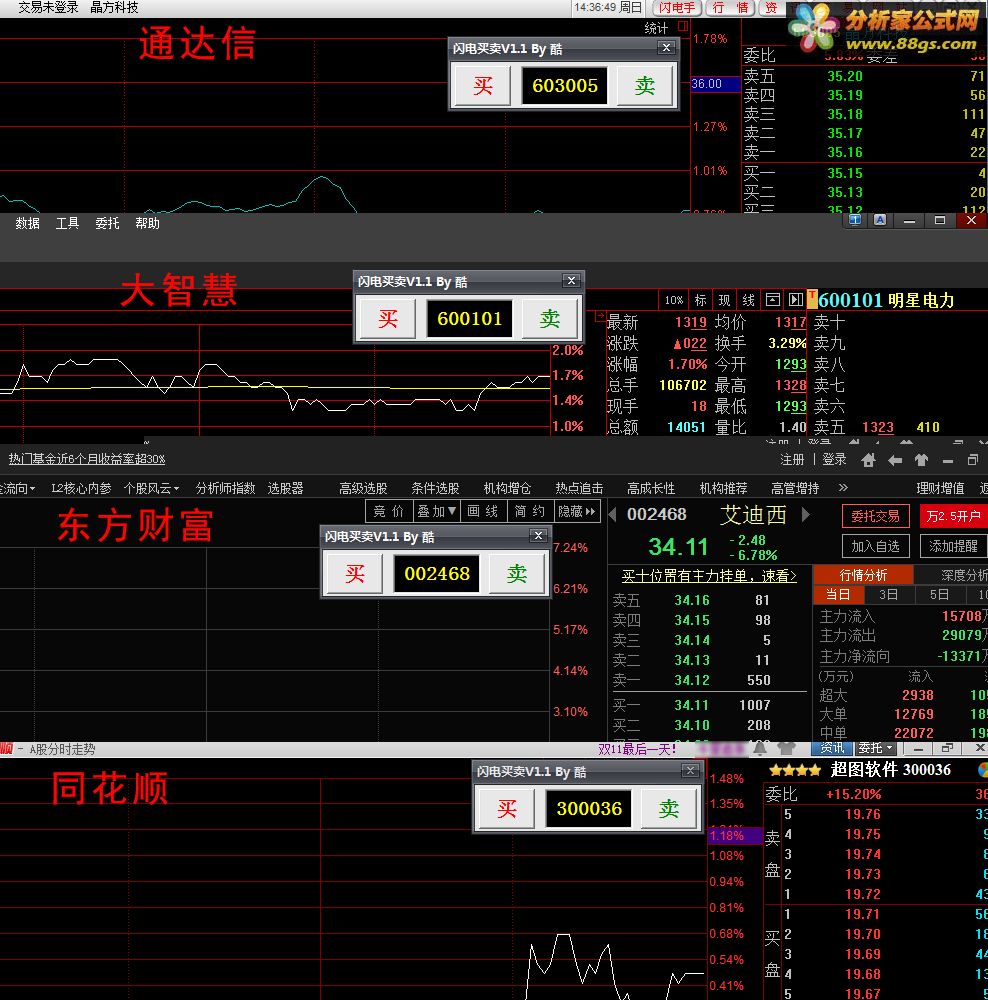This screenshot has height=1000, width=988.
Task: Toggle the 标 button in 大智慧 toolbar
Action: click(700, 300)
